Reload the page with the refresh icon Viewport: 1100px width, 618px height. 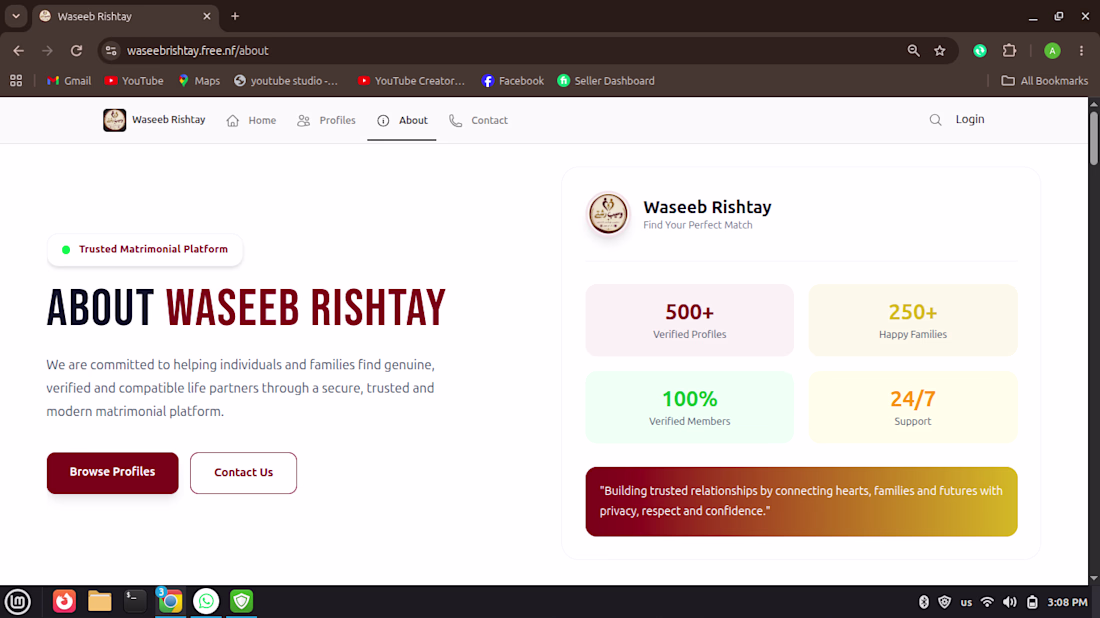76,51
